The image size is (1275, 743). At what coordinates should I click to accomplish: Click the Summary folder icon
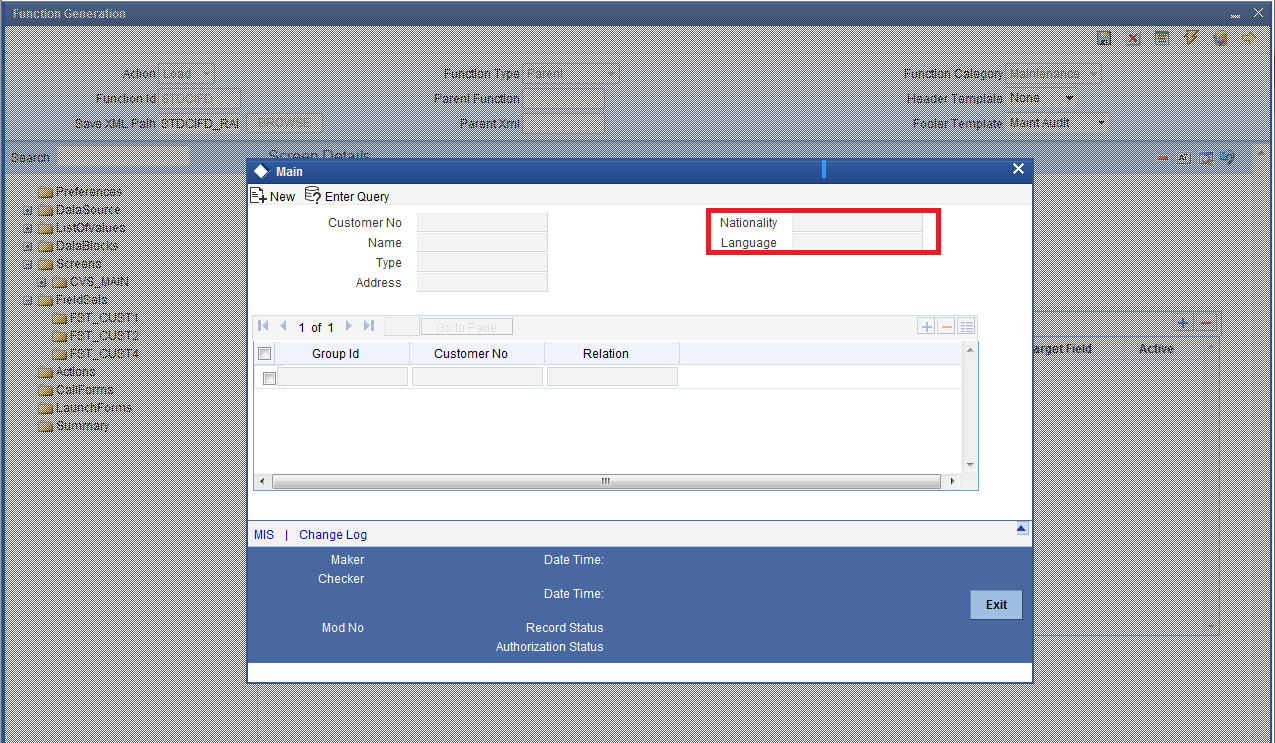(45, 426)
